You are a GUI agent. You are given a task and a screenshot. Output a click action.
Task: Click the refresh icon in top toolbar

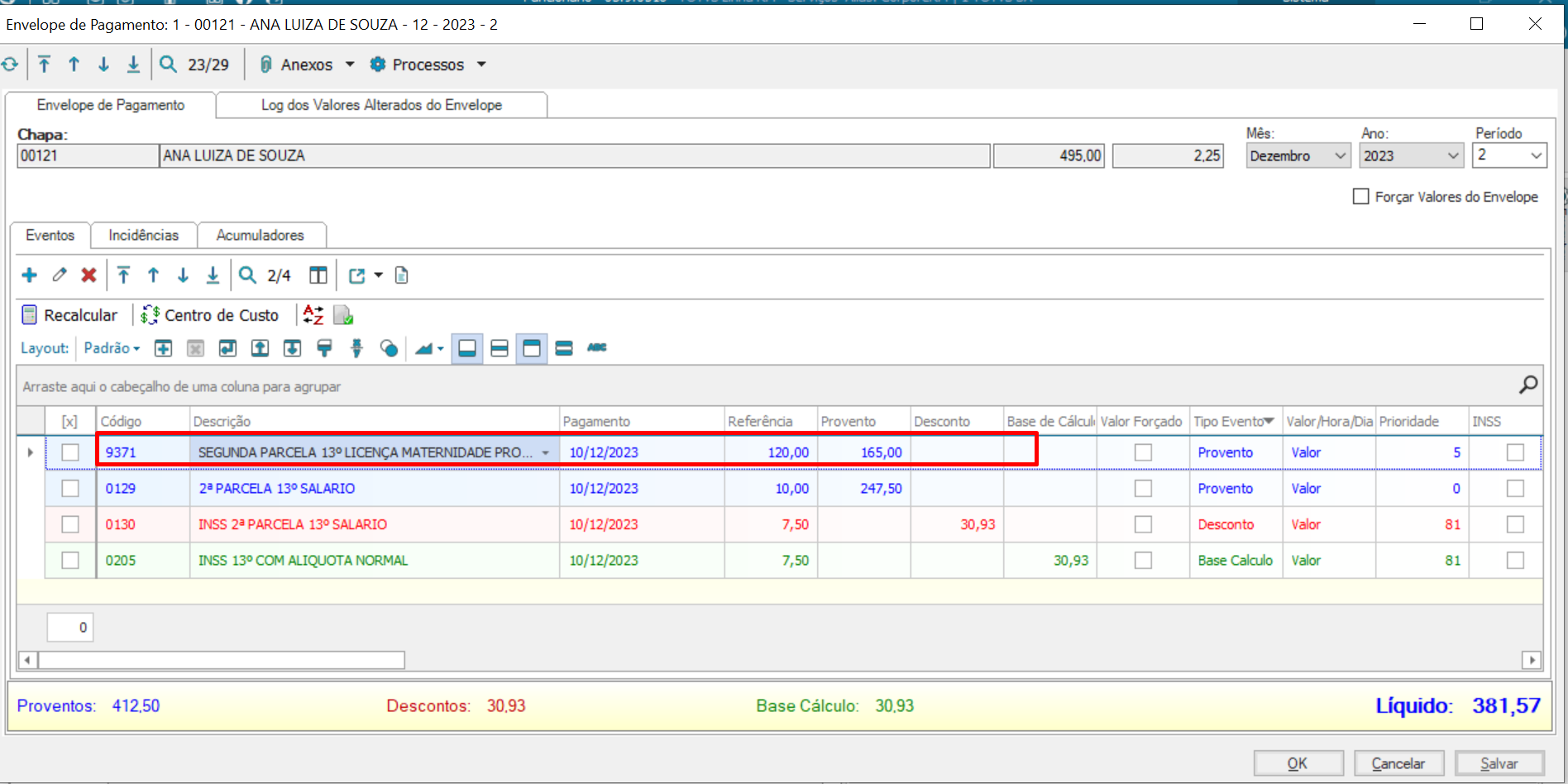click(x=10, y=65)
